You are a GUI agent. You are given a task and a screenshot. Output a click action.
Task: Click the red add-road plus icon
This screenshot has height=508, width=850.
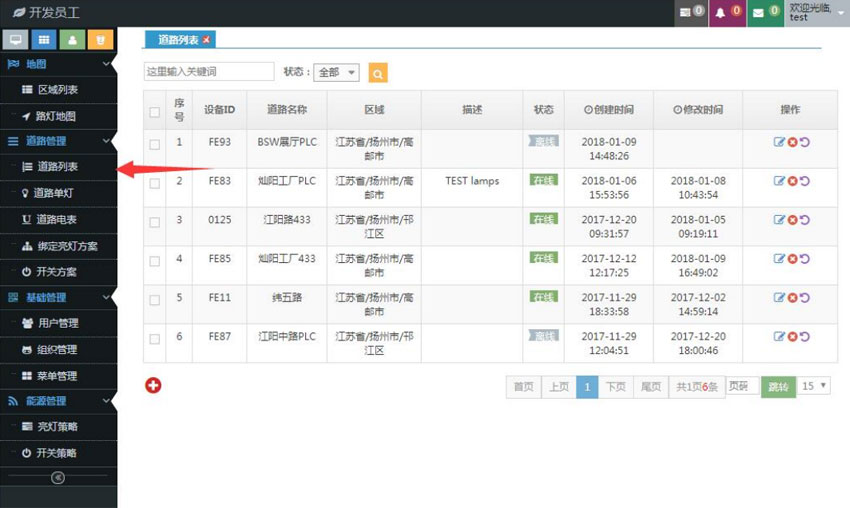153,385
